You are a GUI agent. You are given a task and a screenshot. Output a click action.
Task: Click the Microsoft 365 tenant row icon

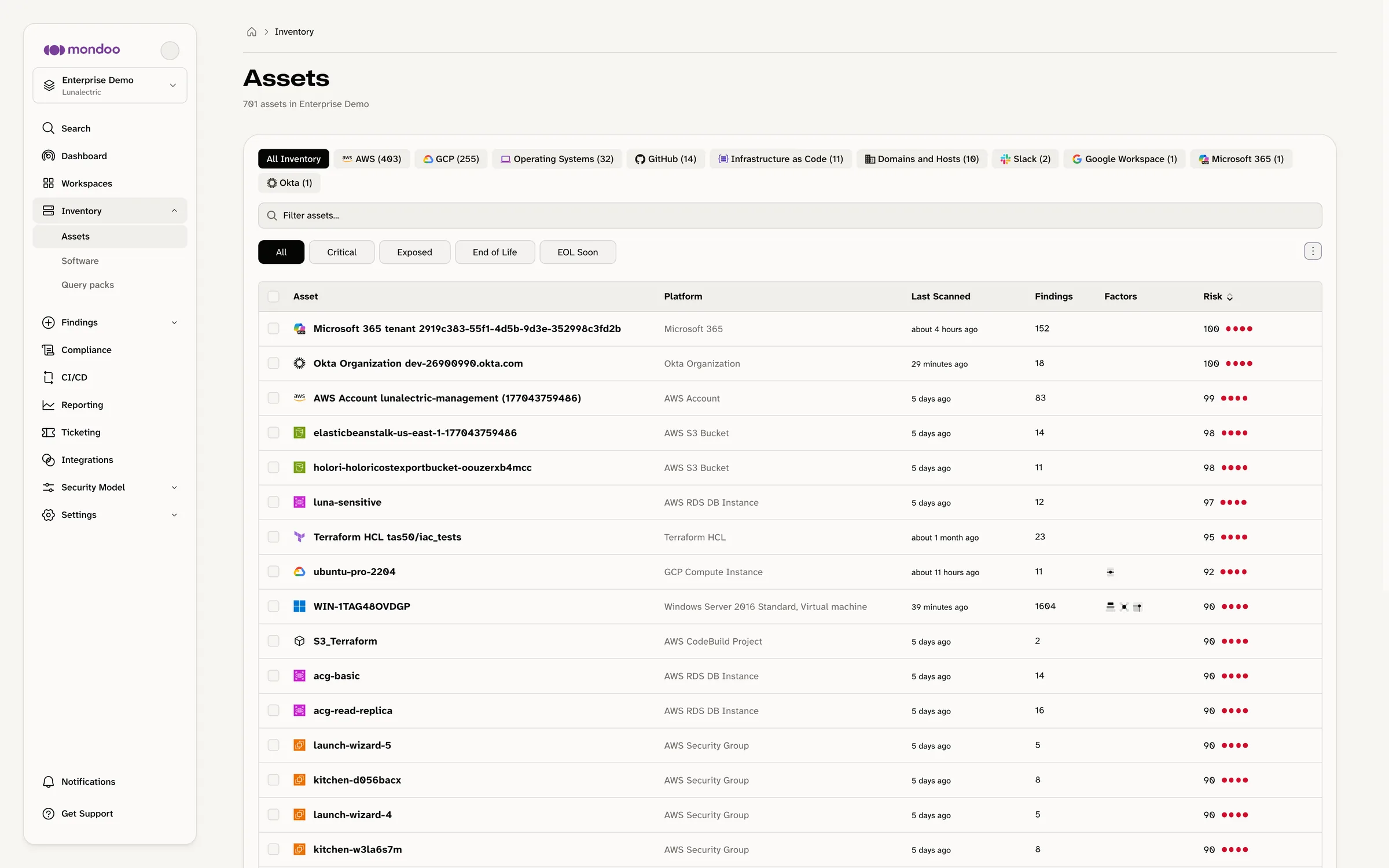(299, 329)
